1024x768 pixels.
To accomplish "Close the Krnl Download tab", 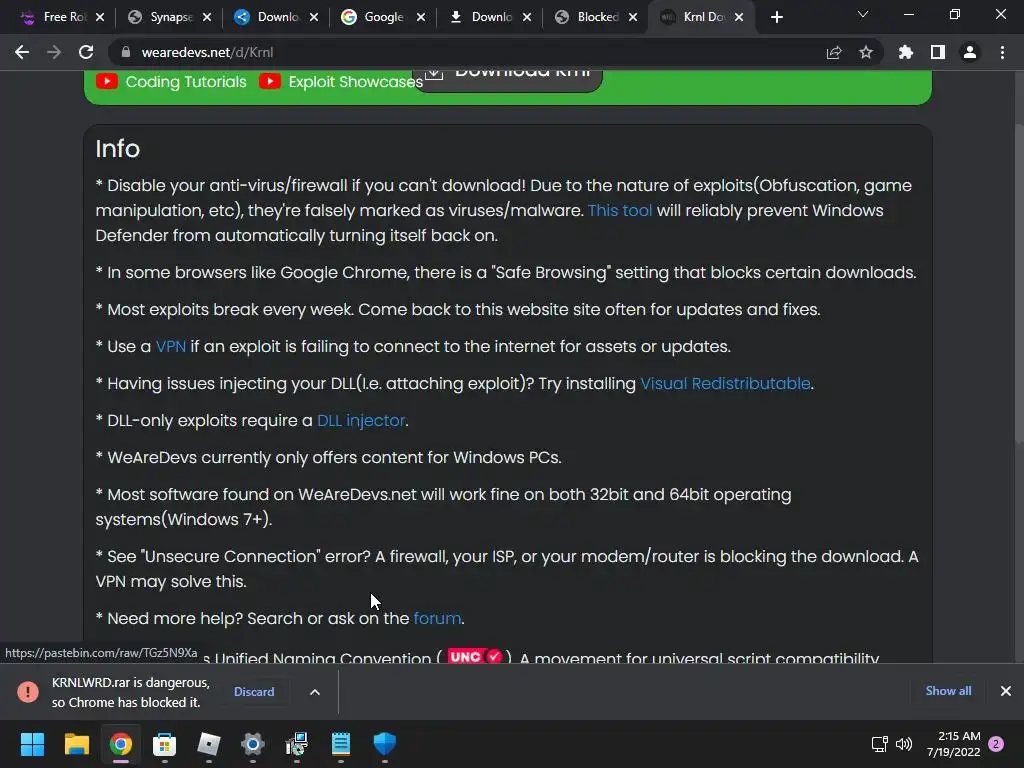I will [739, 17].
